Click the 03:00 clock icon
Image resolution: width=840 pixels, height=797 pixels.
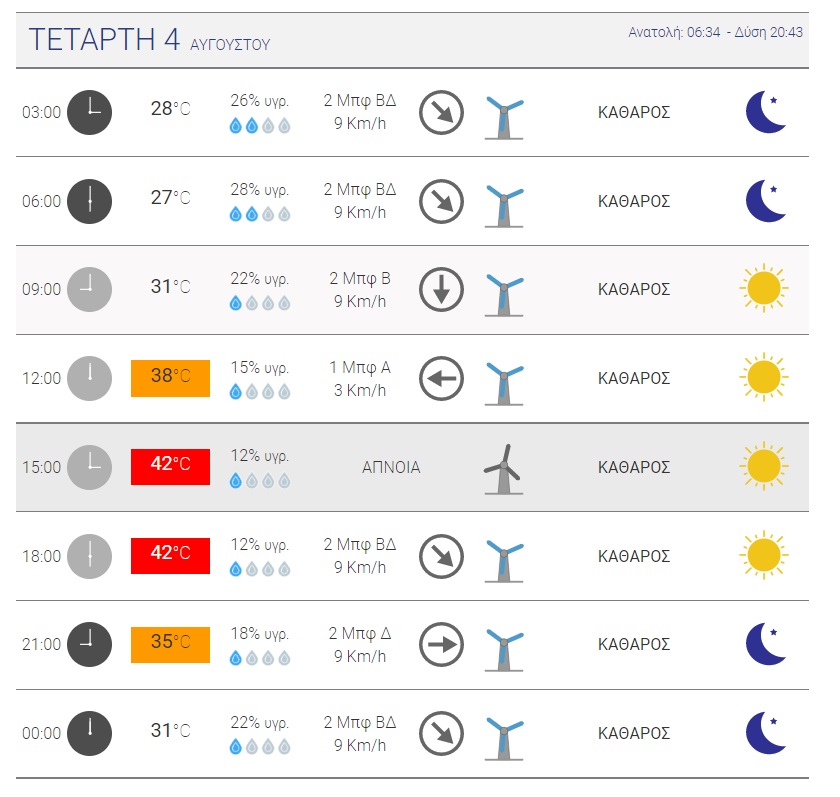point(89,112)
